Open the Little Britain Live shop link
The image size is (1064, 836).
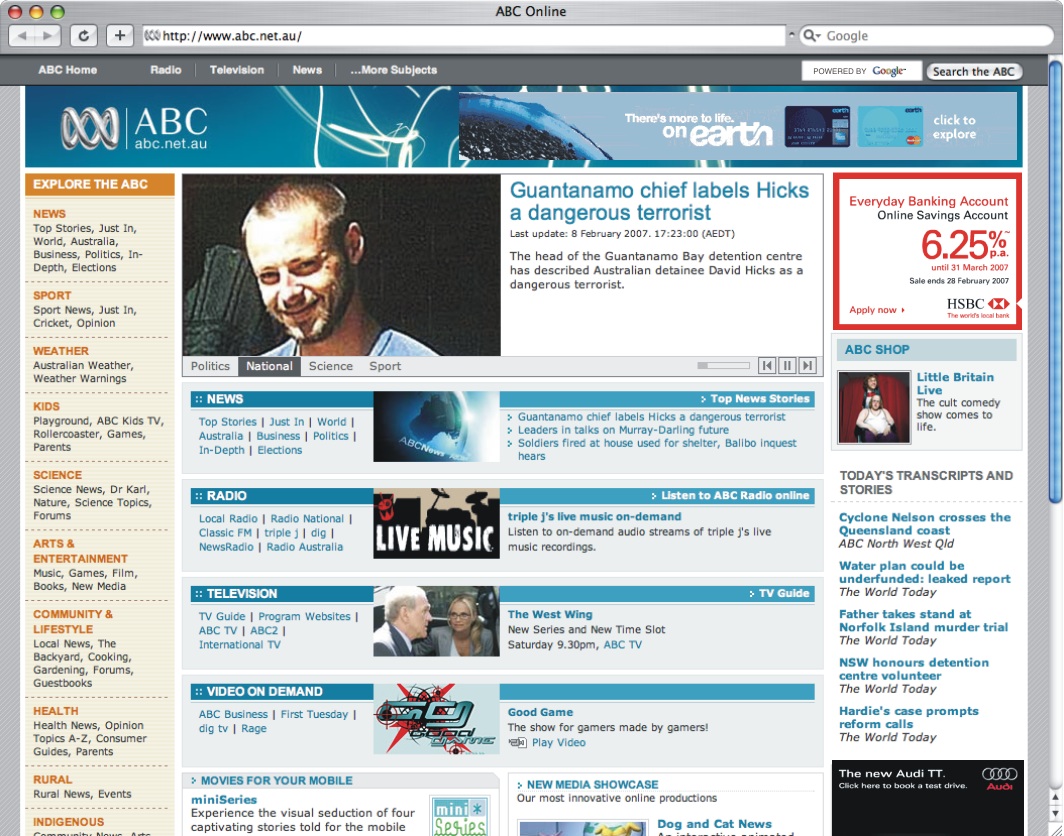[x=955, y=383]
